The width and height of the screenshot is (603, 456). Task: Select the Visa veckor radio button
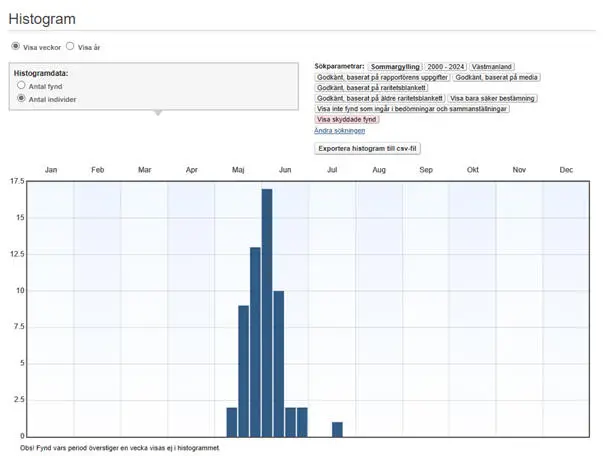point(15,46)
